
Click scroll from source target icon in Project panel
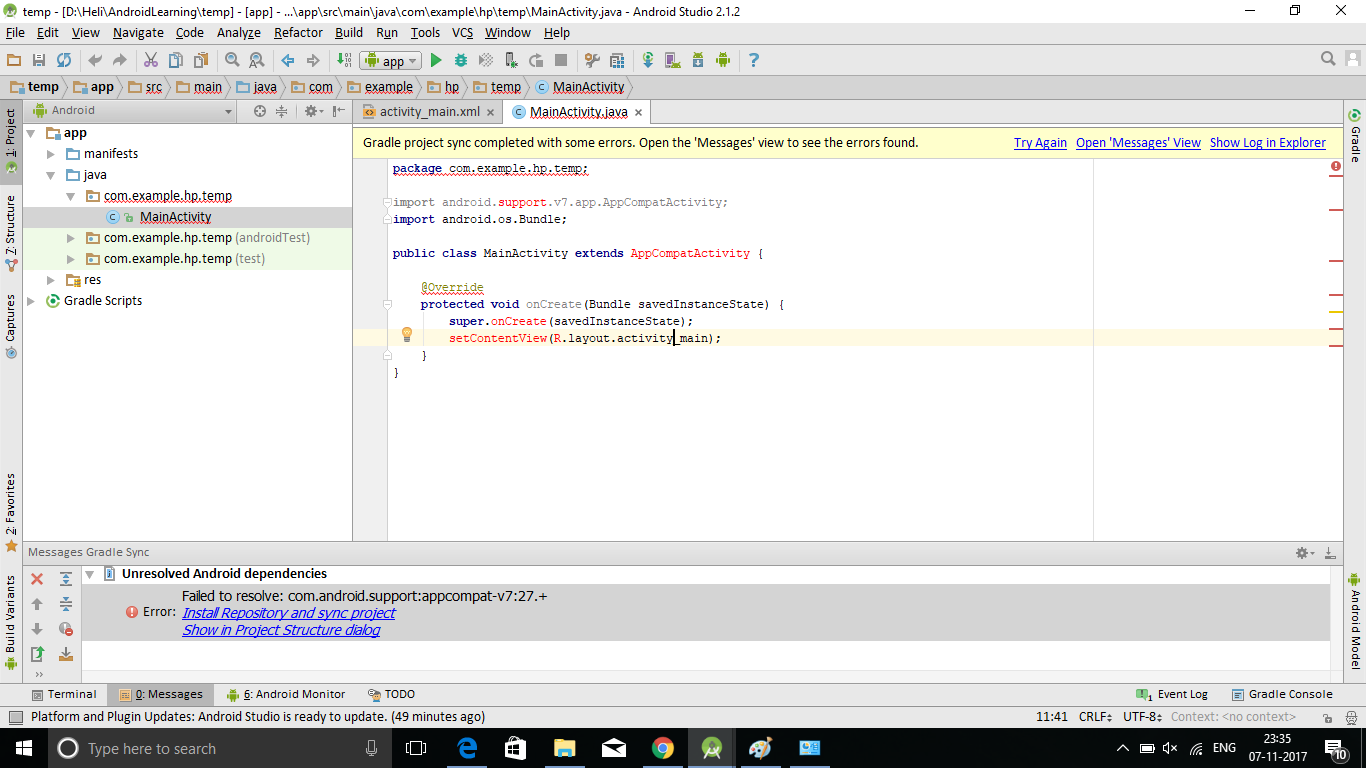(x=260, y=111)
